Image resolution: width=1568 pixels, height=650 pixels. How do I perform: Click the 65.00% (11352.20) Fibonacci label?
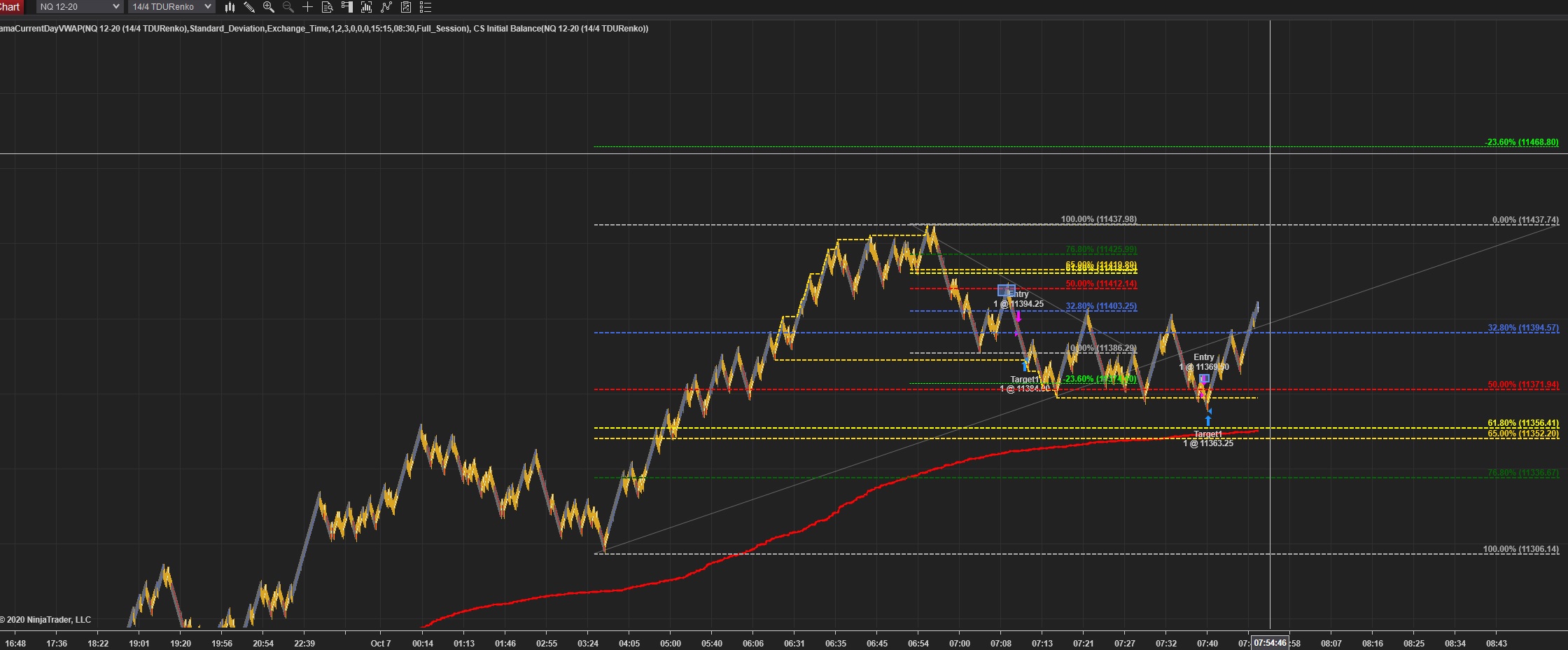click(x=1523, y=434)
